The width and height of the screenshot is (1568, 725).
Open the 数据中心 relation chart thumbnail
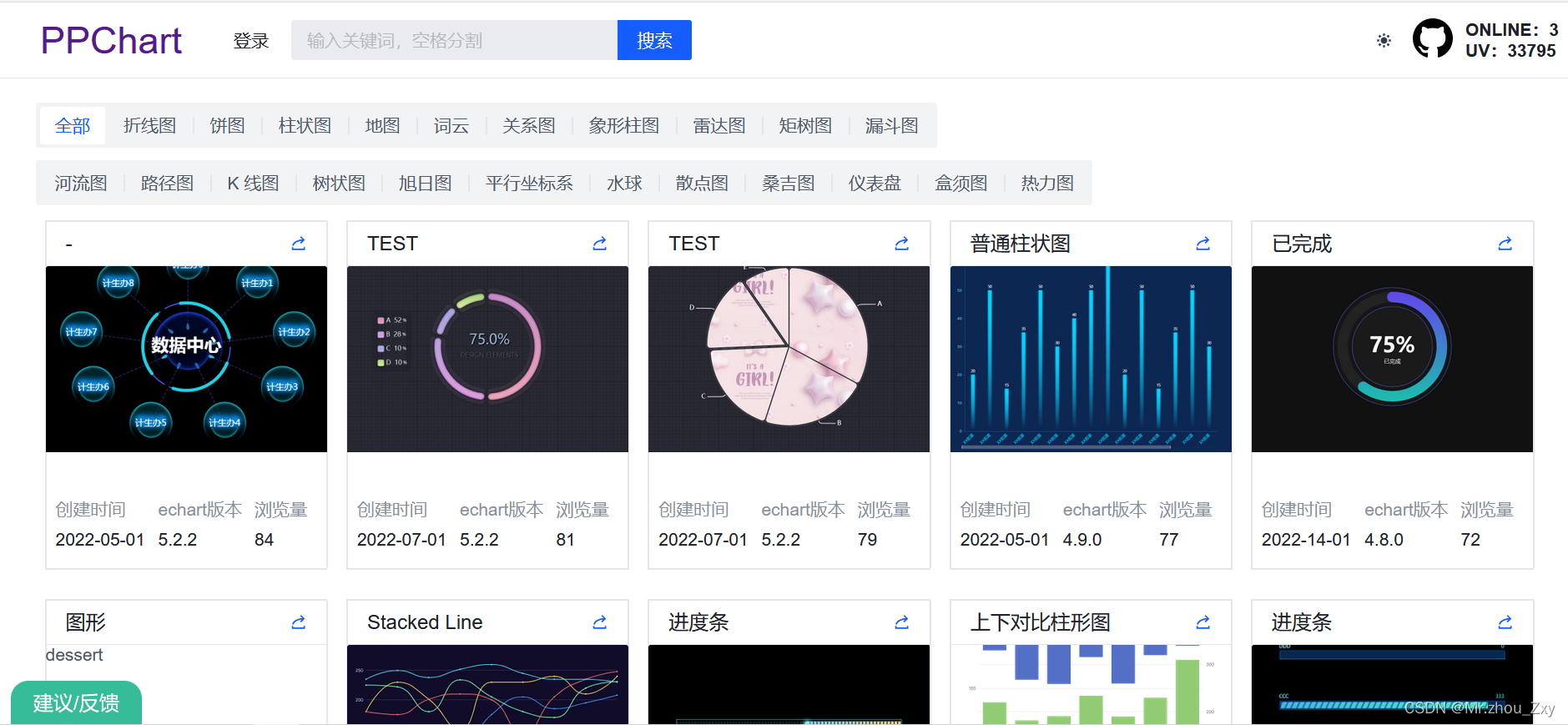coord(186,359)
